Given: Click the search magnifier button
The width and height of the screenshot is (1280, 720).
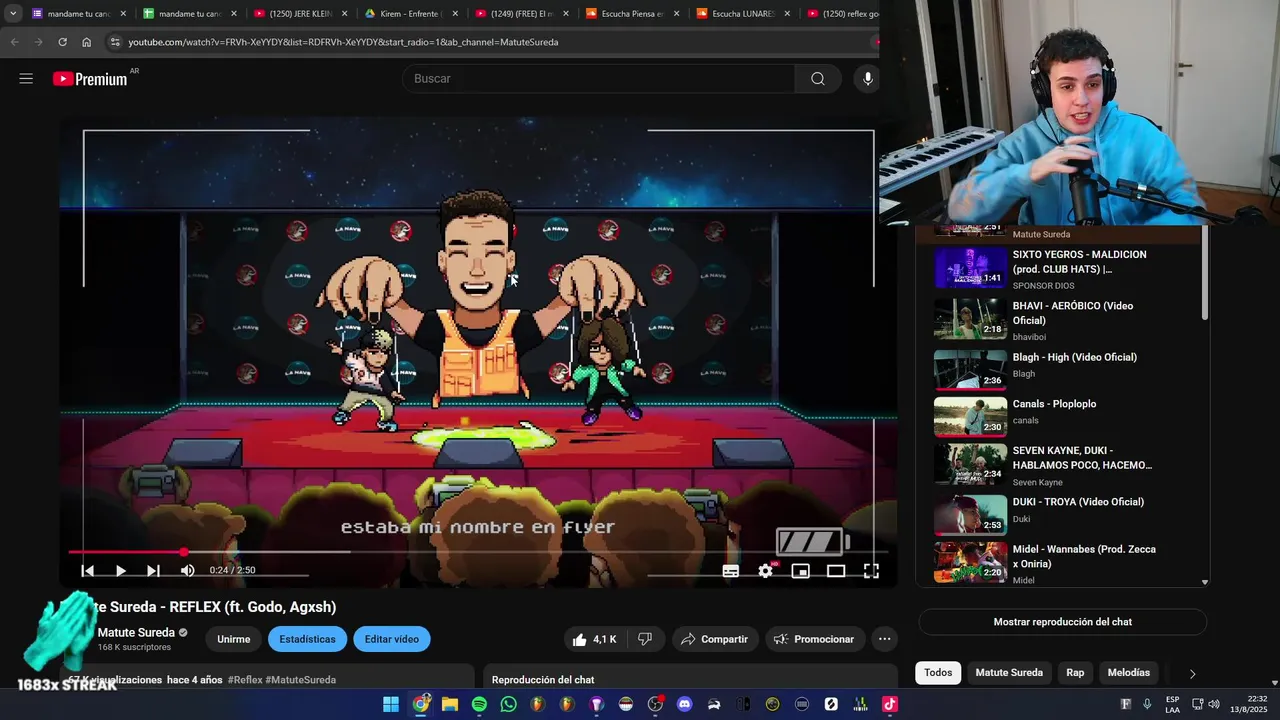Looking at the screenshot, I should click(x=818, y=79).
